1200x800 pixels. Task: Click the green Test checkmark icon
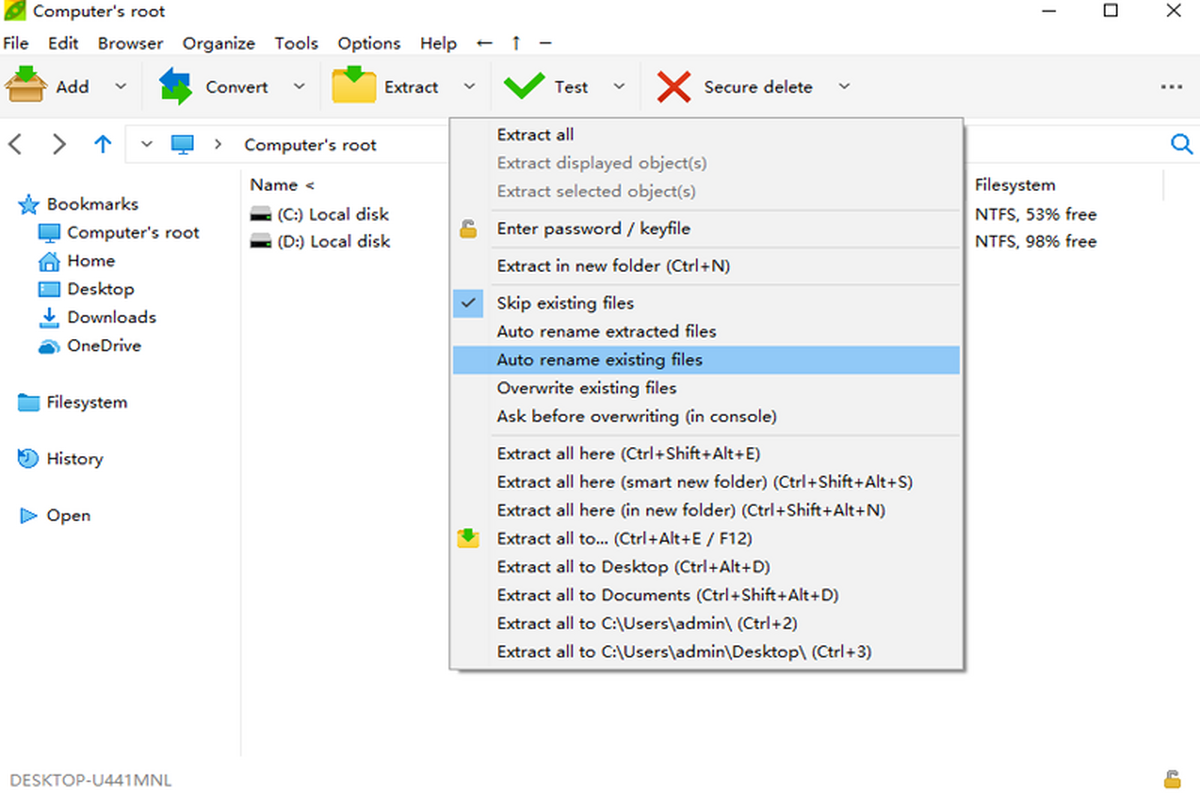tap(524, 87)
